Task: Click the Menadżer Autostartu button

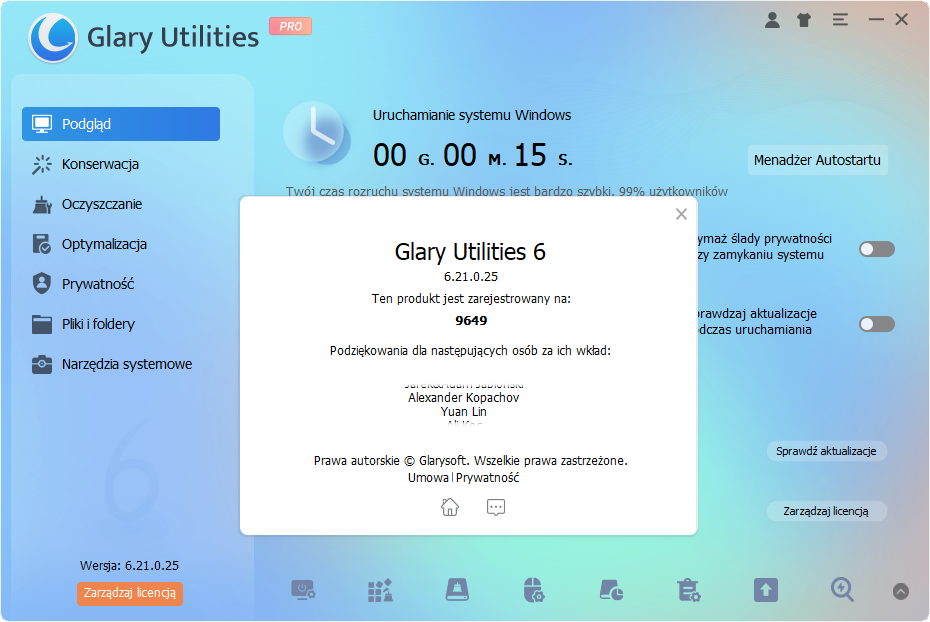Action: 817,160
